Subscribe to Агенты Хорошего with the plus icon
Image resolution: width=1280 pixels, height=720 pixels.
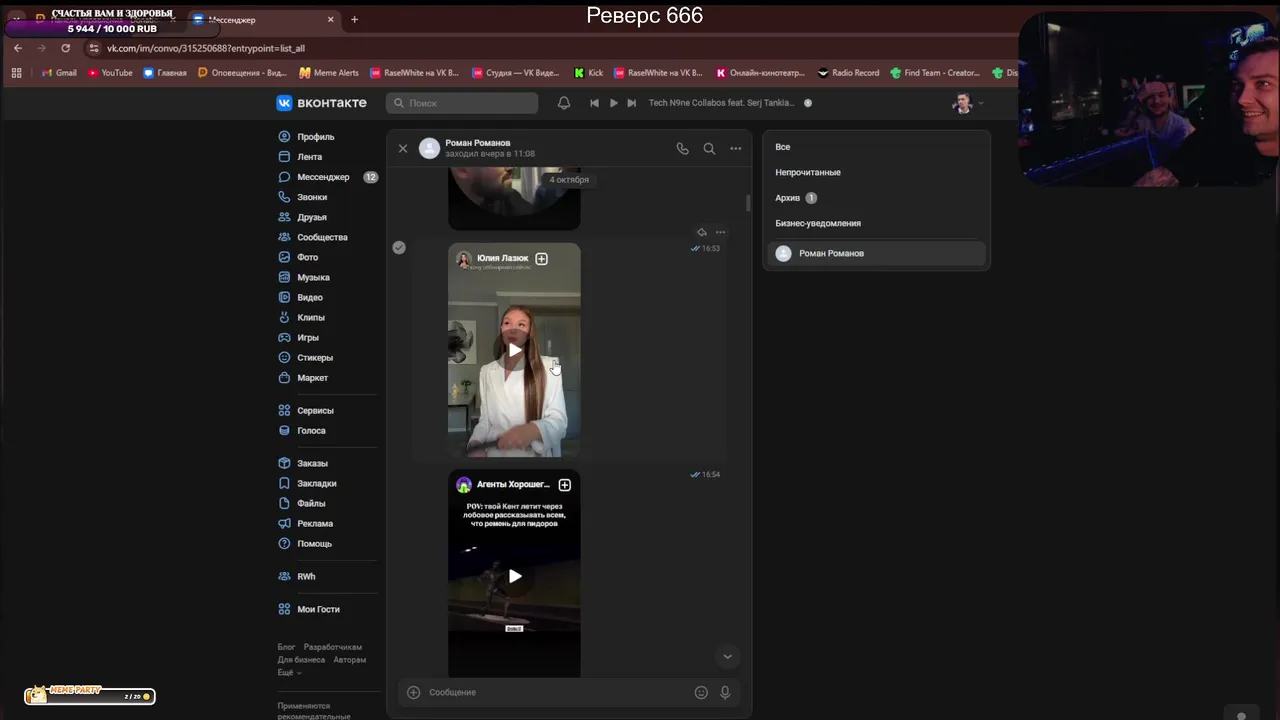point(565,485)
